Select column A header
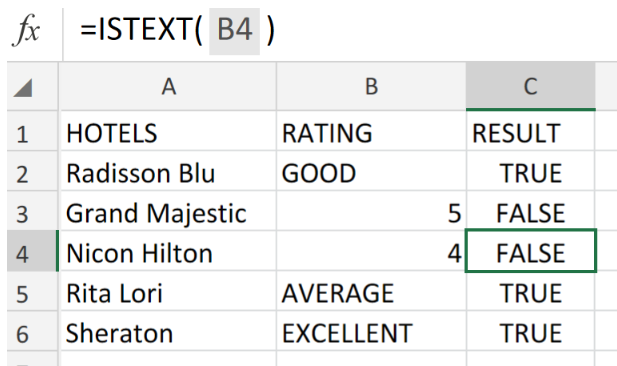 pyautogui.click(x=168, y=86)
